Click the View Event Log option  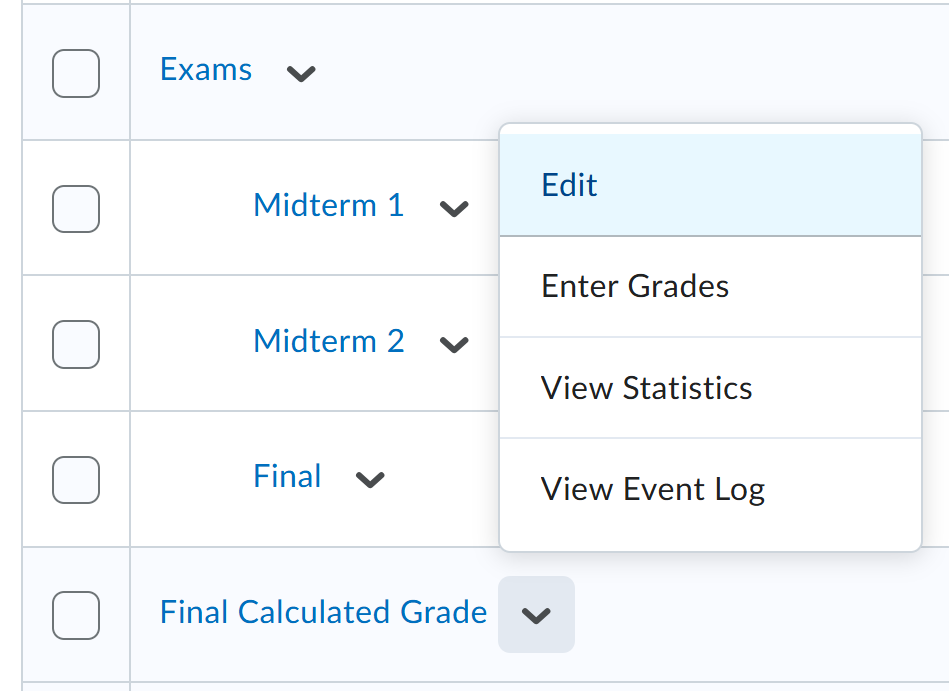coord(652,490)
